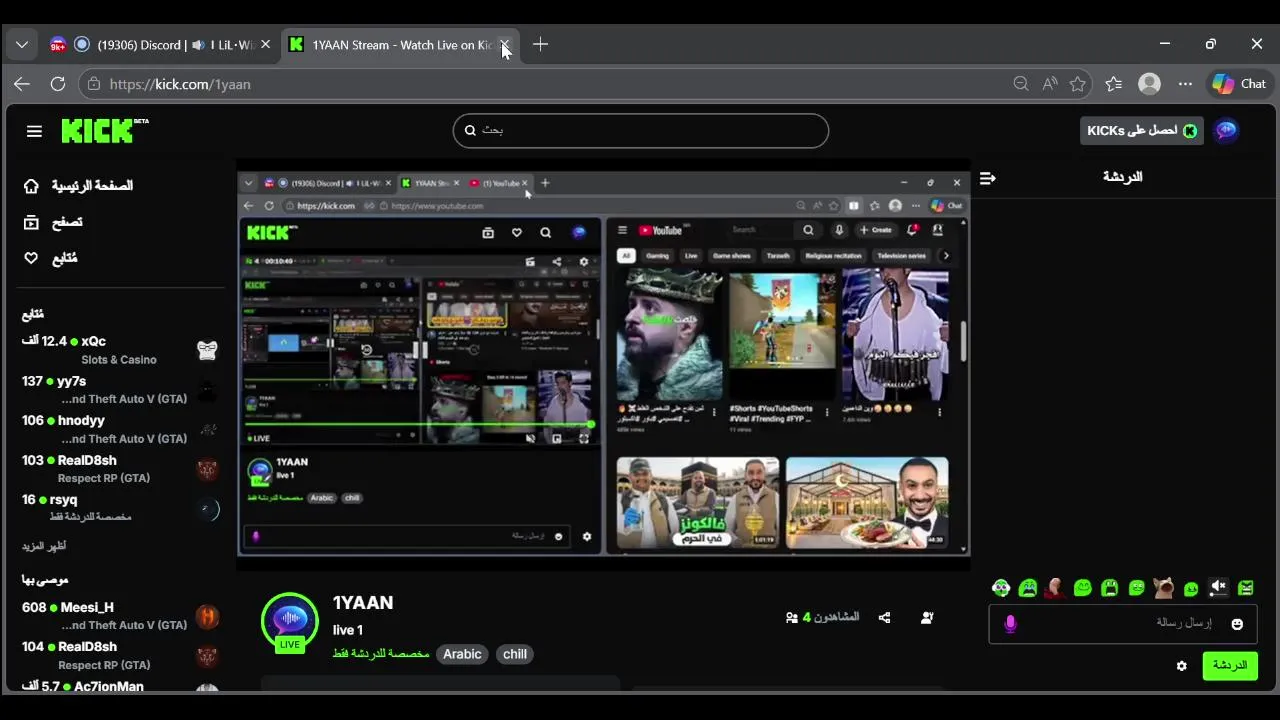Mute the Discord tab via its speaker icon
The image size is (1280, 720).
coord(198,45)
